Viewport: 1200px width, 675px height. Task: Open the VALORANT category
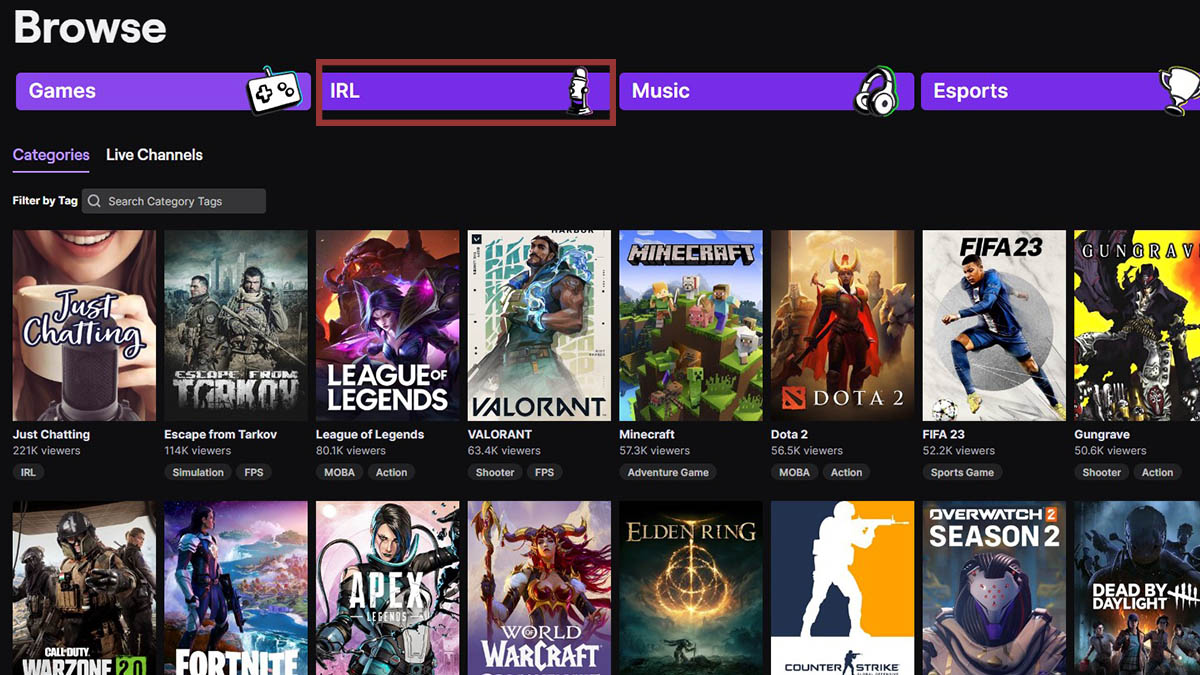538,325
